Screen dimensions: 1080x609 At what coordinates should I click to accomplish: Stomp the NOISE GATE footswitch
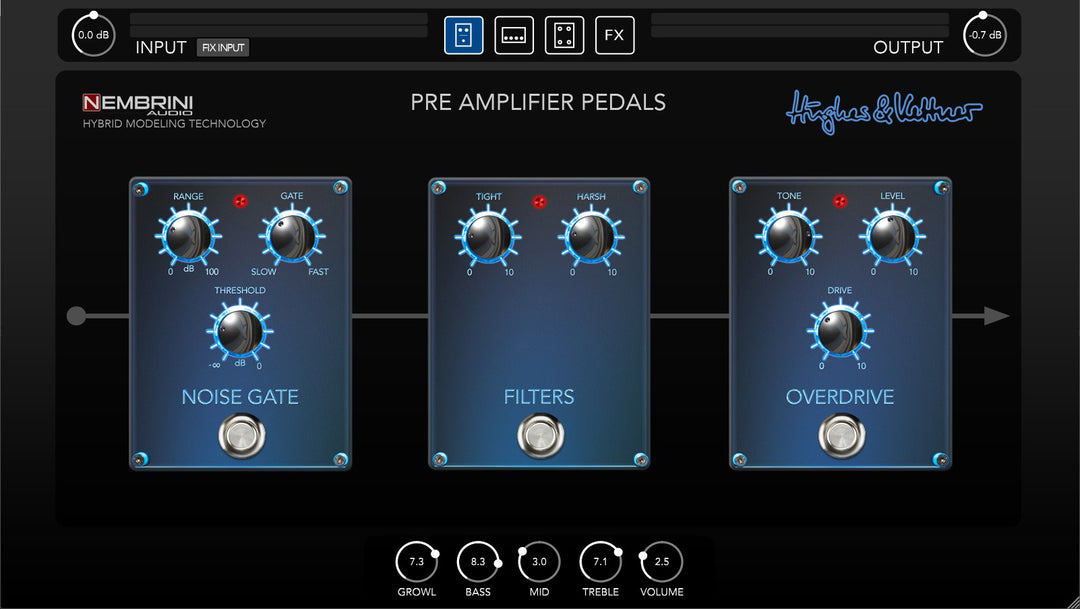(240, 434)
